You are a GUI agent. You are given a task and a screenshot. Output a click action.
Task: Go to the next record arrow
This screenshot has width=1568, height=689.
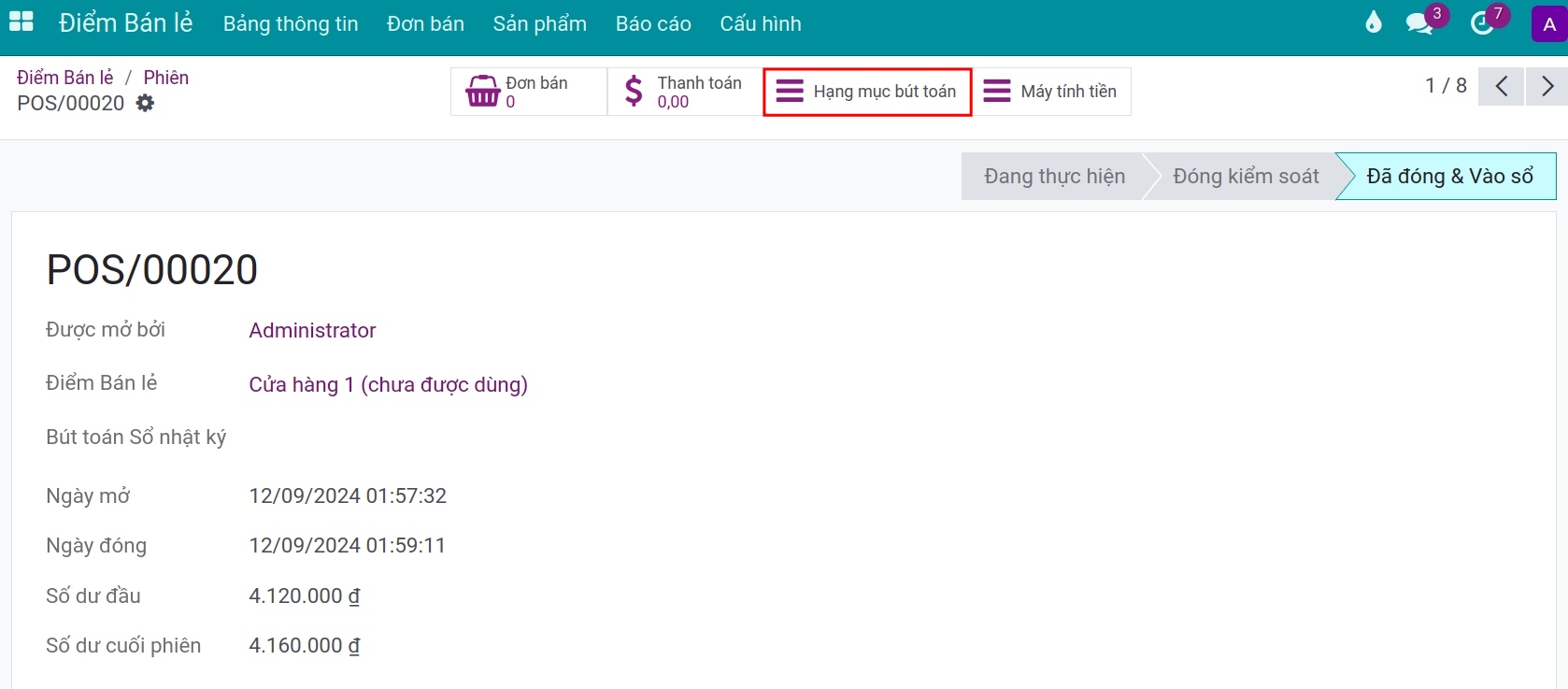coord(1547,87)
